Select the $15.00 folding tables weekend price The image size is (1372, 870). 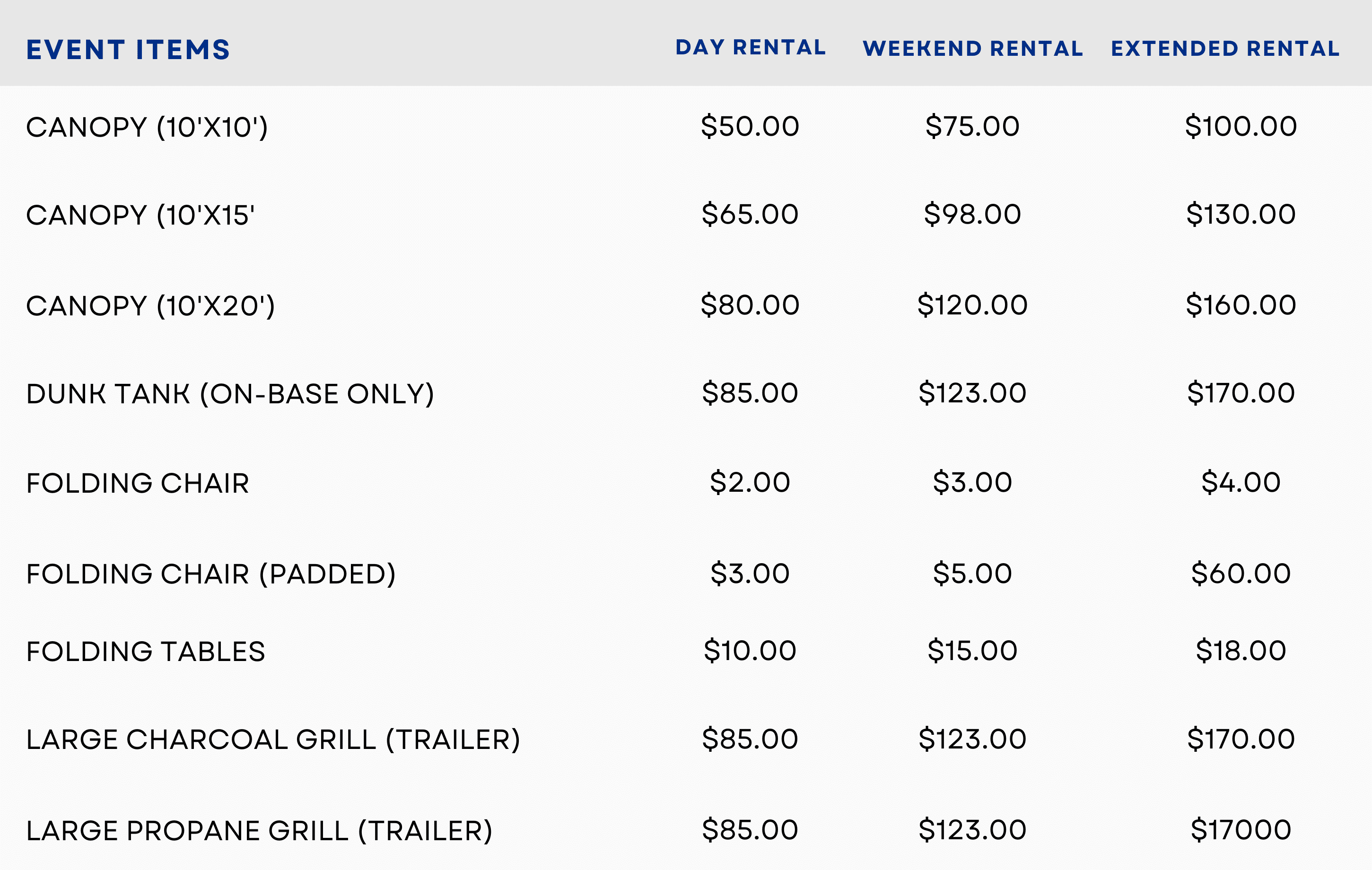[972, 651]
